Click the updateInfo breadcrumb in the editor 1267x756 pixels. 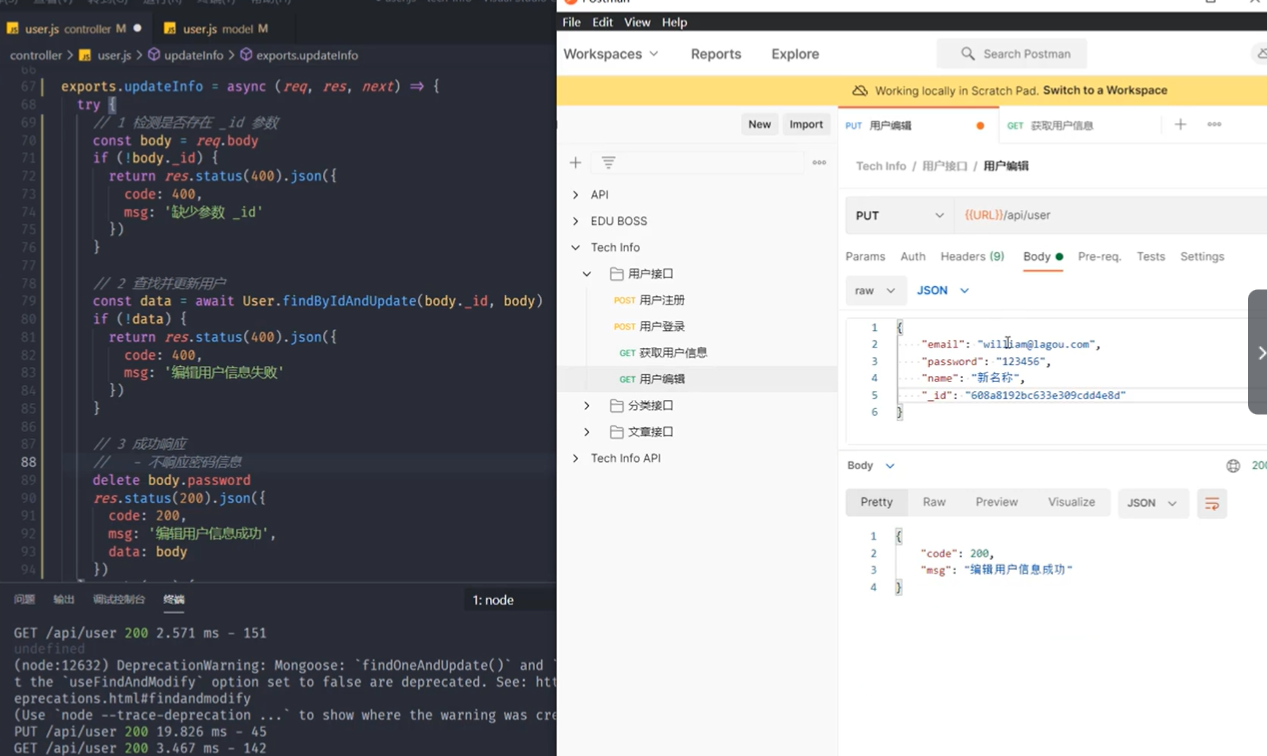186,55
